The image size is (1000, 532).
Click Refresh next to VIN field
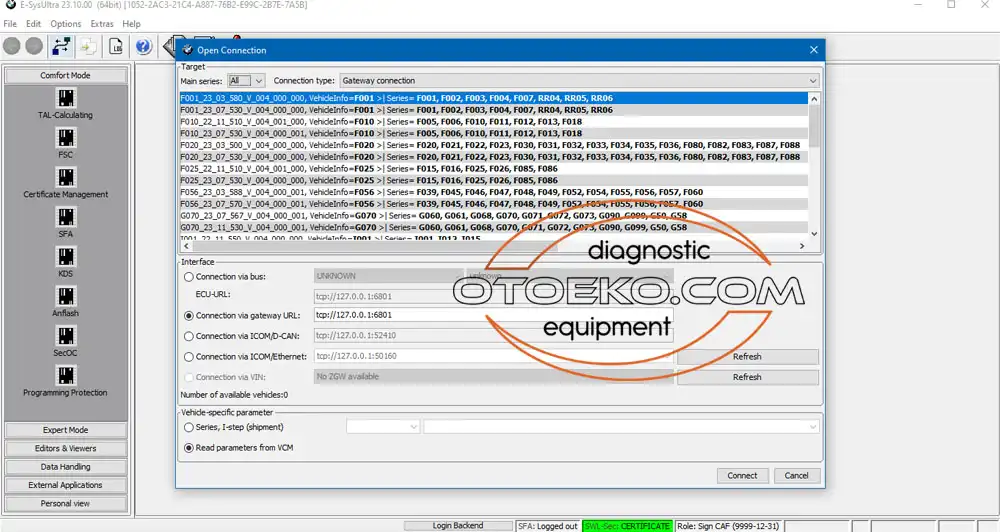point(747,377)
